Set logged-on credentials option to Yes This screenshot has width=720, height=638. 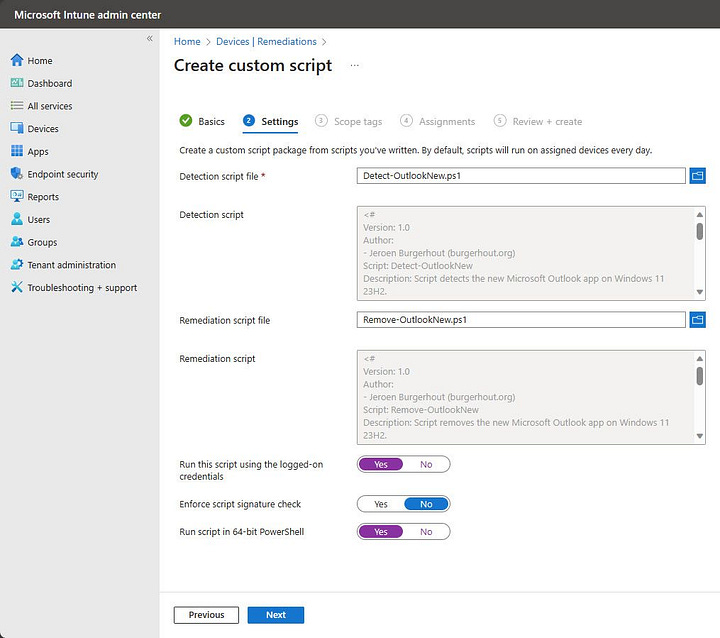pyautogui.click(x=381, y=464)
